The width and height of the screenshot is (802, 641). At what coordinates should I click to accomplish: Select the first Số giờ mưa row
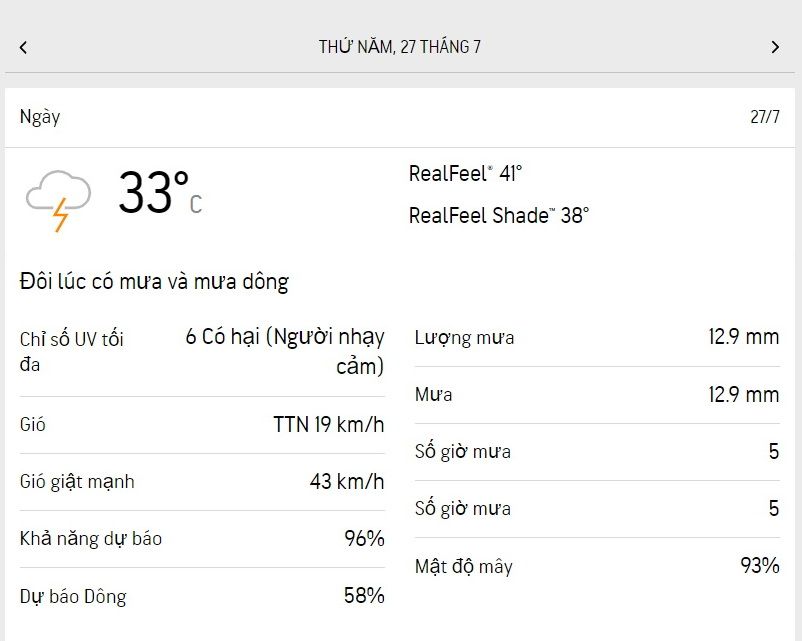click(597, 452)
